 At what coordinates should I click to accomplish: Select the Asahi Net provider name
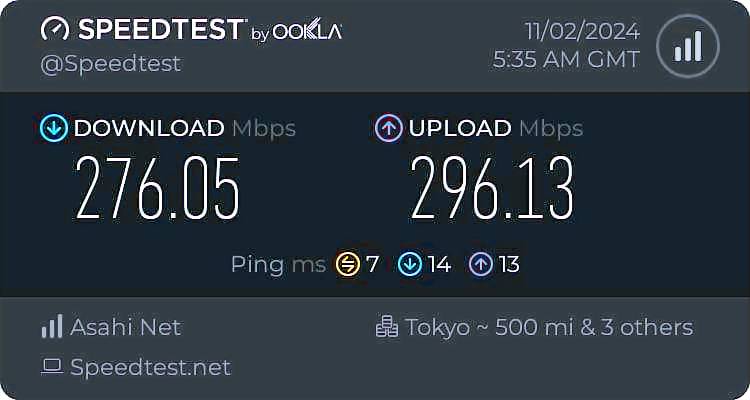click(x=126, y=327)
